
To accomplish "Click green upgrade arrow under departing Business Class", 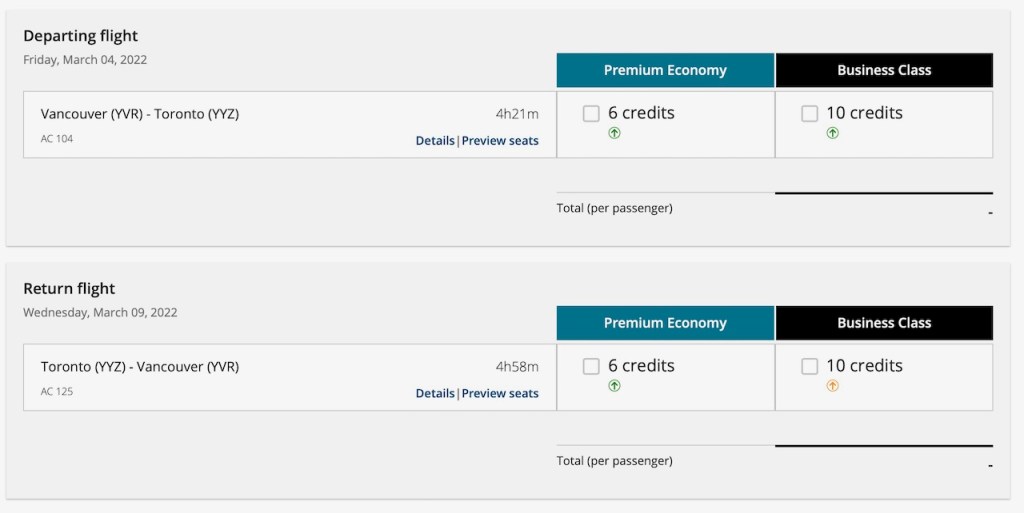I will [832, 133].
